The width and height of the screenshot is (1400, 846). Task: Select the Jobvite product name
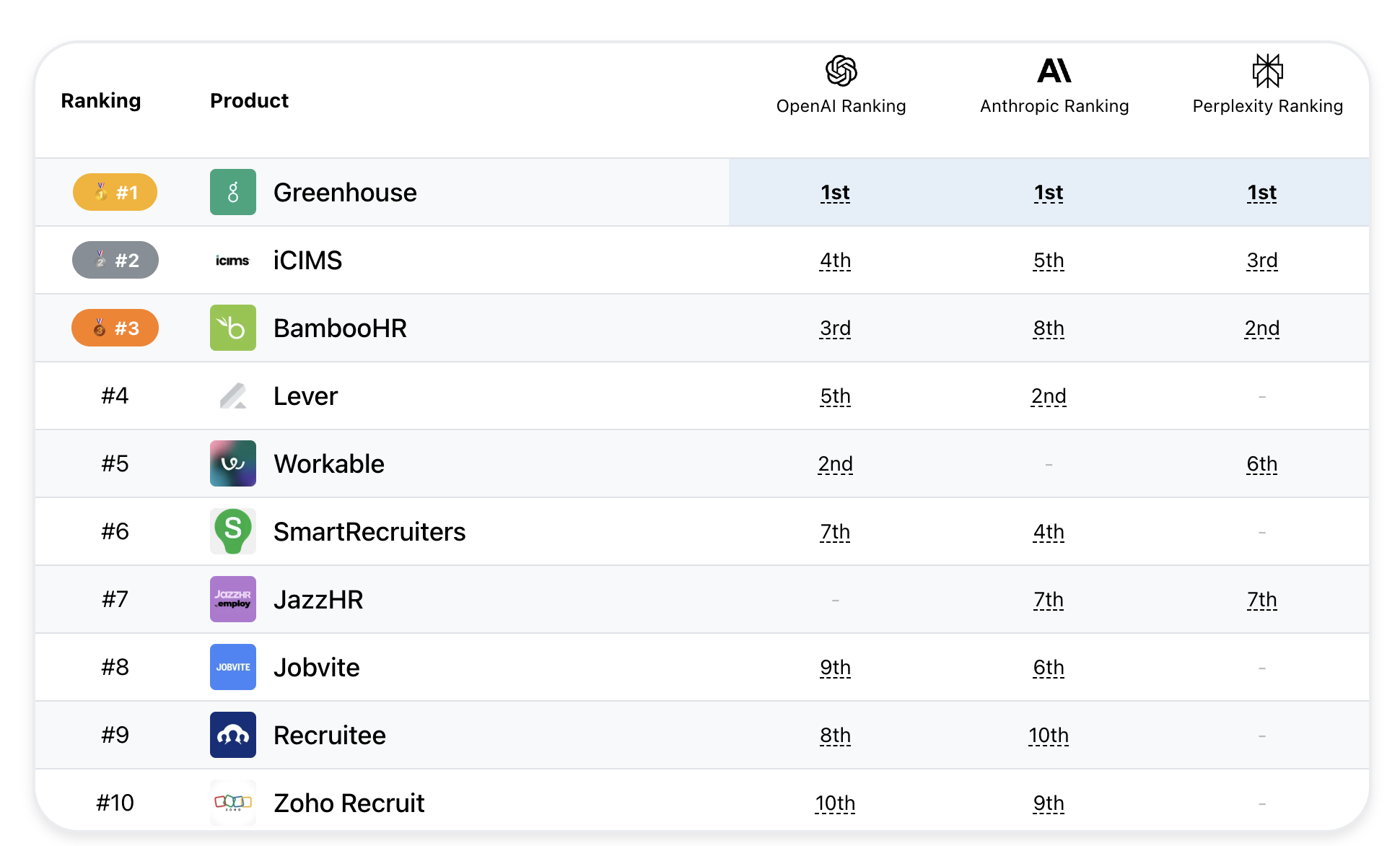316,668
